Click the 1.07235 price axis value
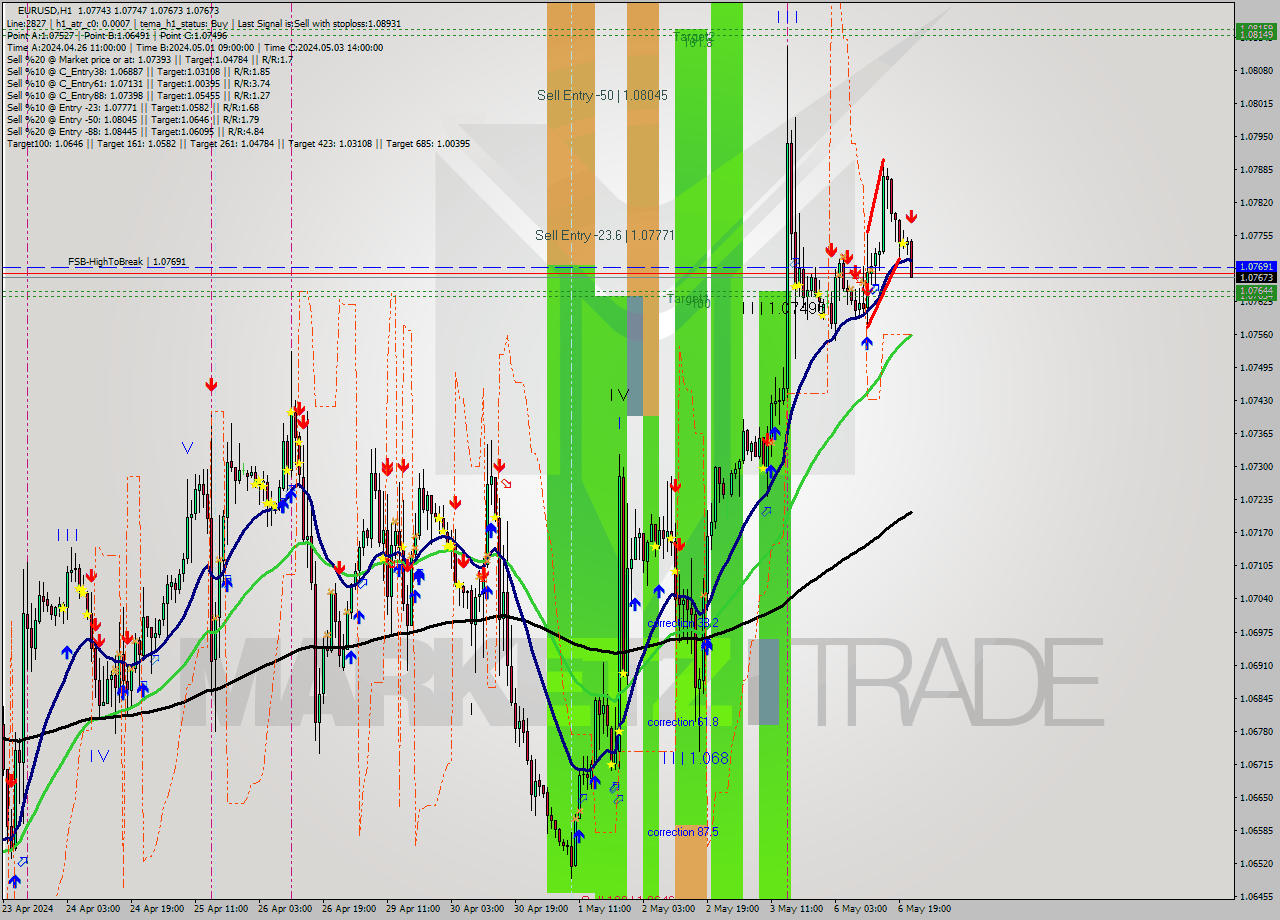 1256,500
